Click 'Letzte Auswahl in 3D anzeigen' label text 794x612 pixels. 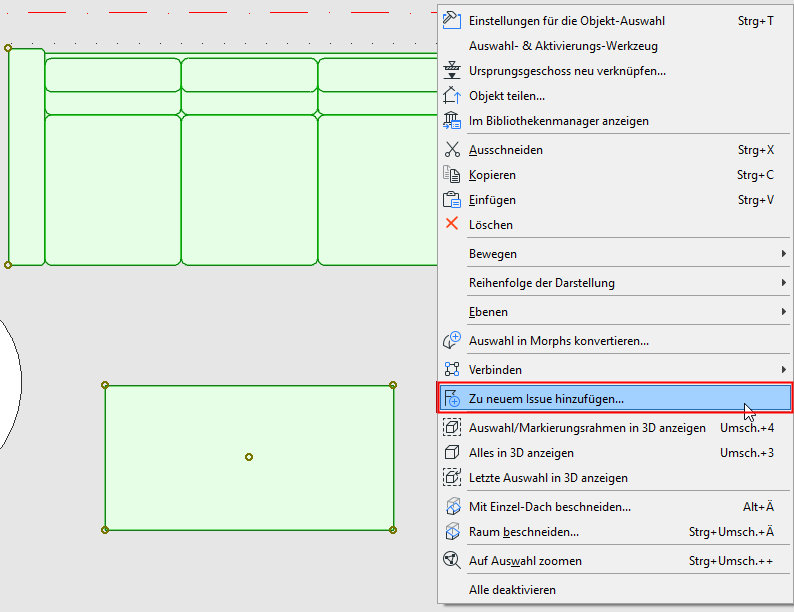pos(548,478)
